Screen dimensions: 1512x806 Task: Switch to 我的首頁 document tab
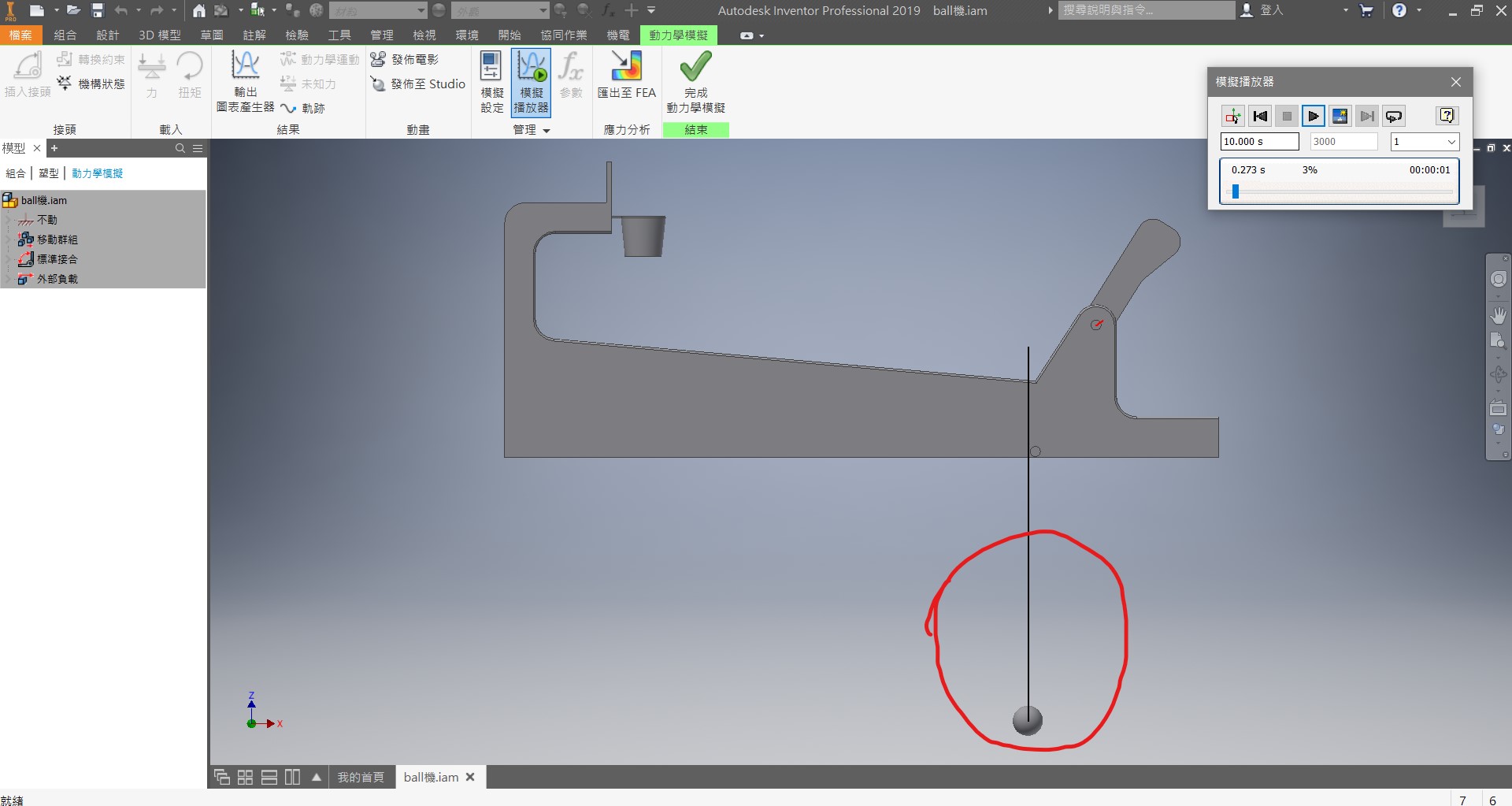coord(361,777)
